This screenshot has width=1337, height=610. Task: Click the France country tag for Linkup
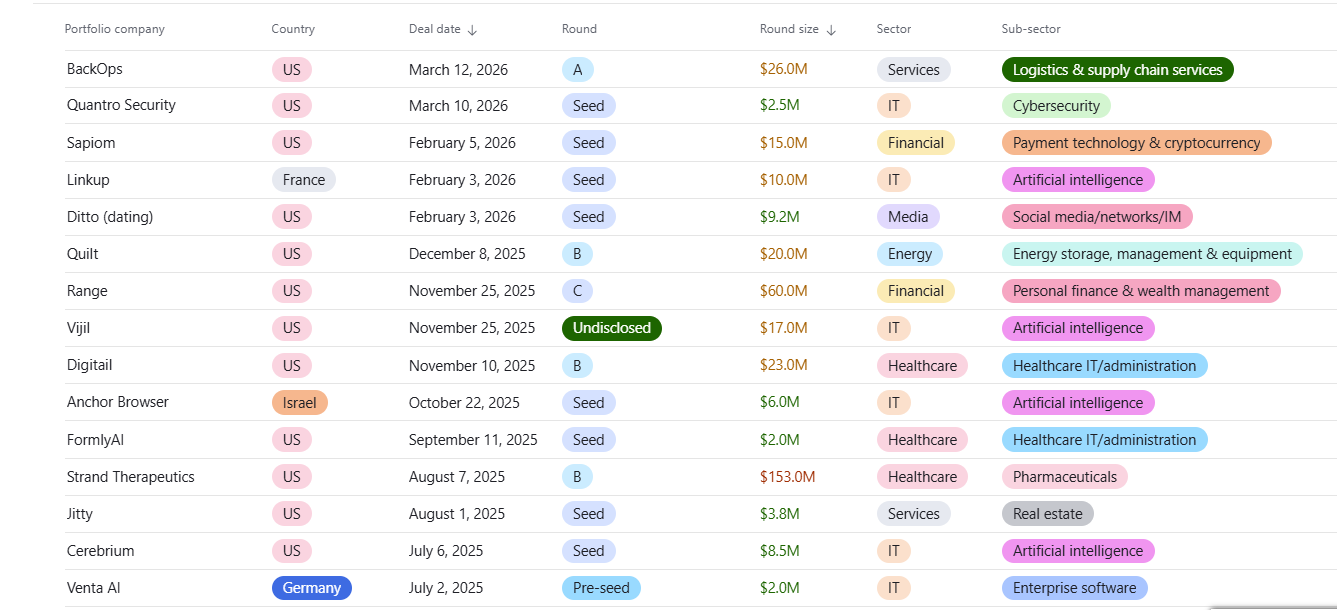coord(303,180)
